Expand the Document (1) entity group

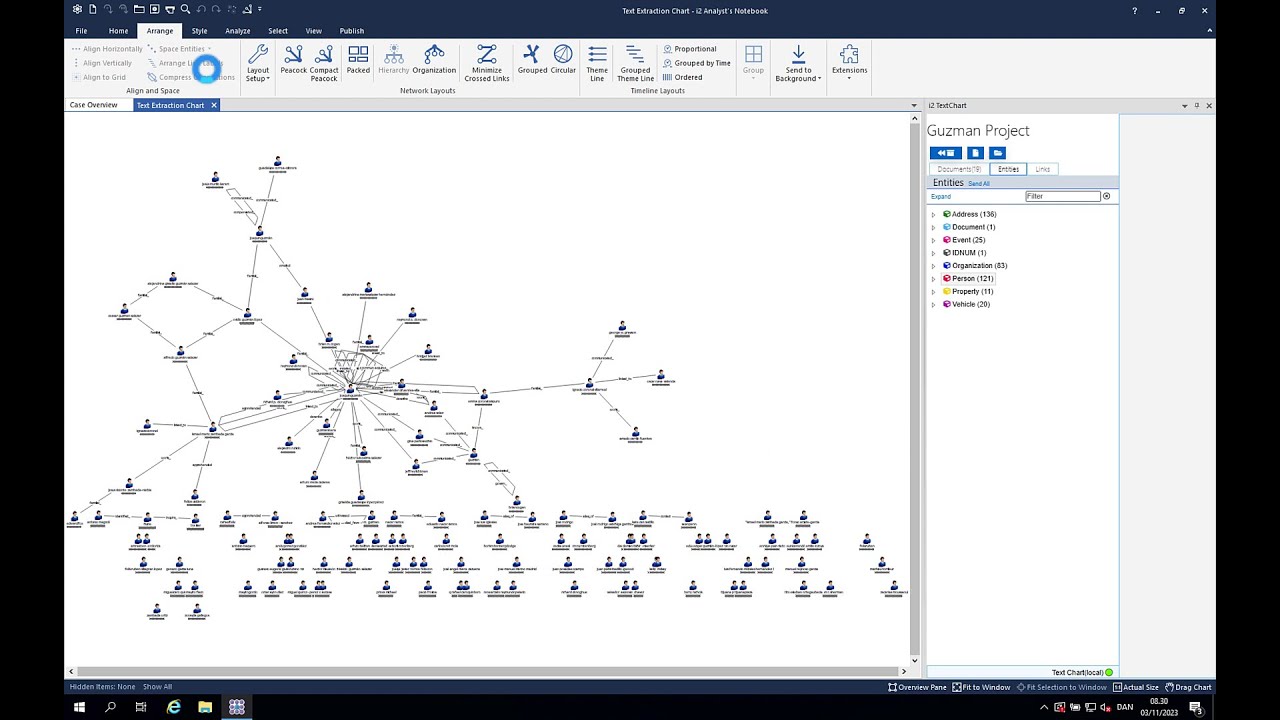[934, 227]
